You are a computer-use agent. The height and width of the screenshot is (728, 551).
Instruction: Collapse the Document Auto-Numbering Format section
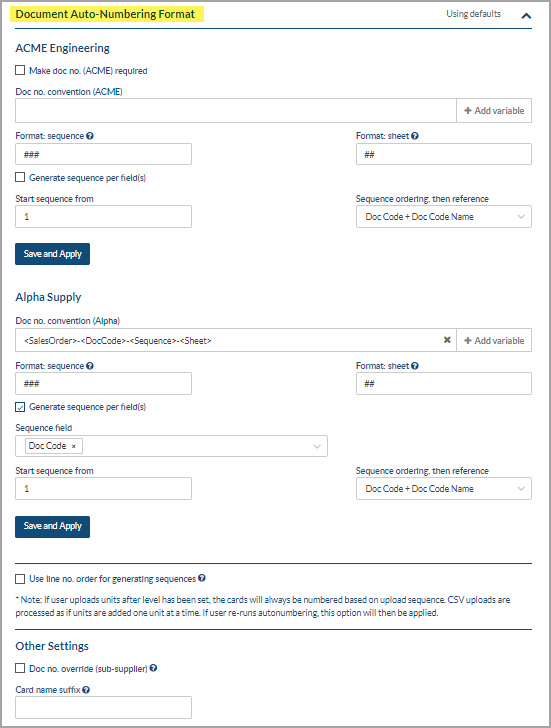[x=526, y=16]
